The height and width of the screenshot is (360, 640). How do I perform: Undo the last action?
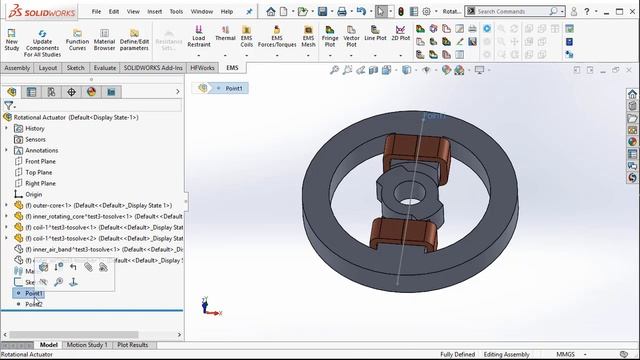coord(361,11)
